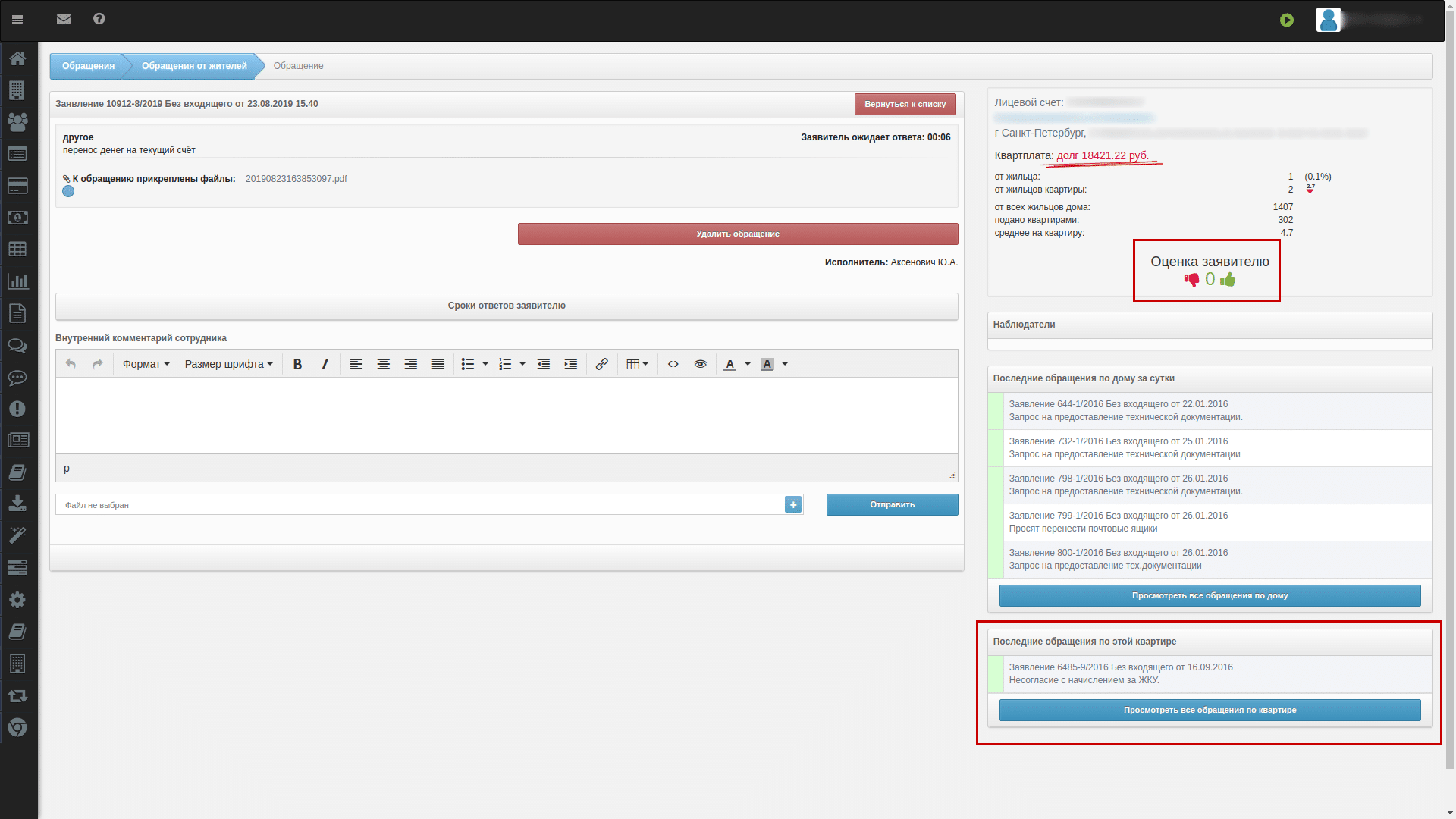The width and height of the screenshot is (1456, 819).
Task: Click the insert link icon in editor
Action: point(601,364)
